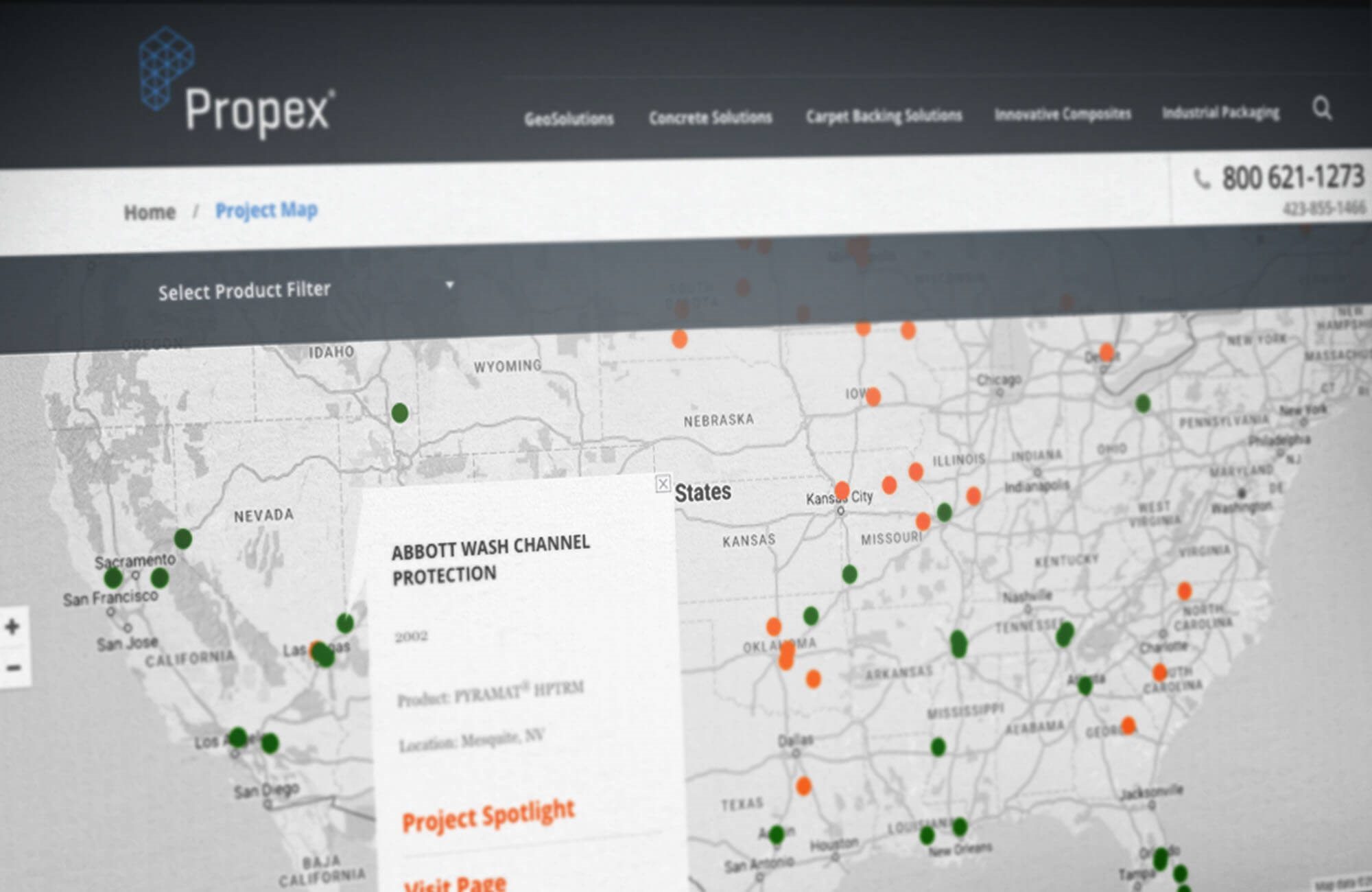
Task: Select the orange marker on Detroit
Action: (x=1107, y=353)
